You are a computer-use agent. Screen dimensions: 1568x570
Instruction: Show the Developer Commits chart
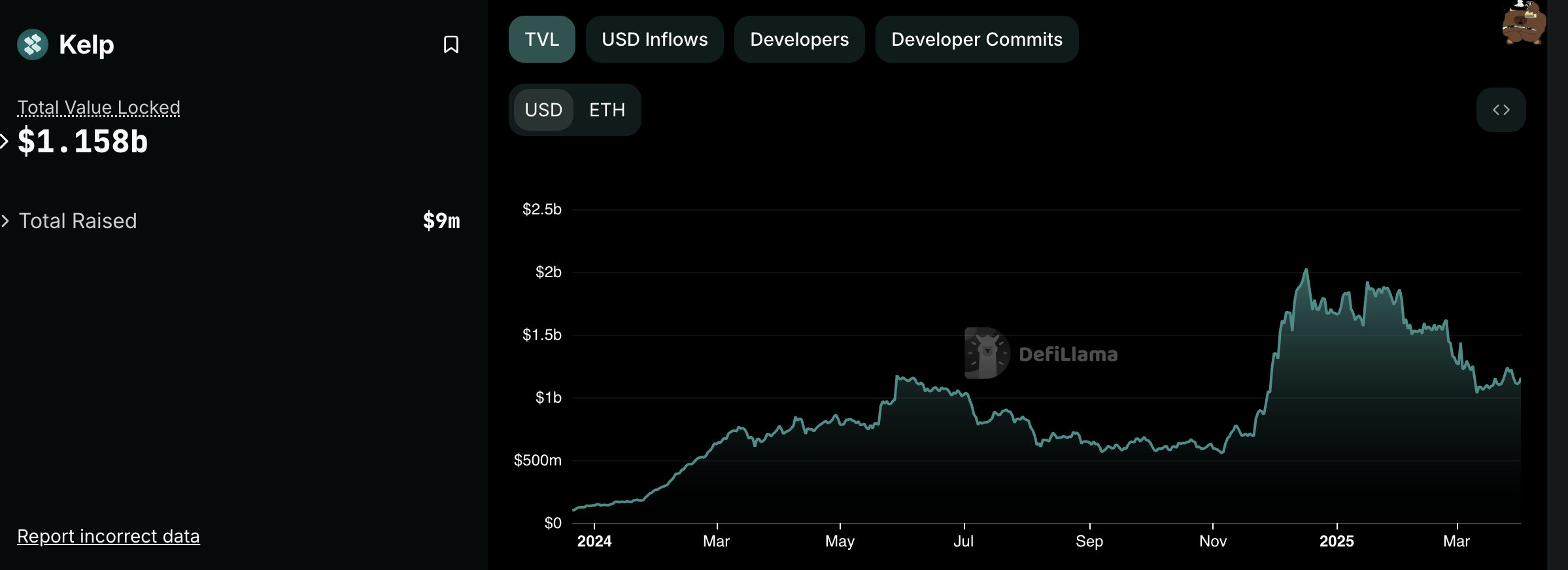[976, 39]
